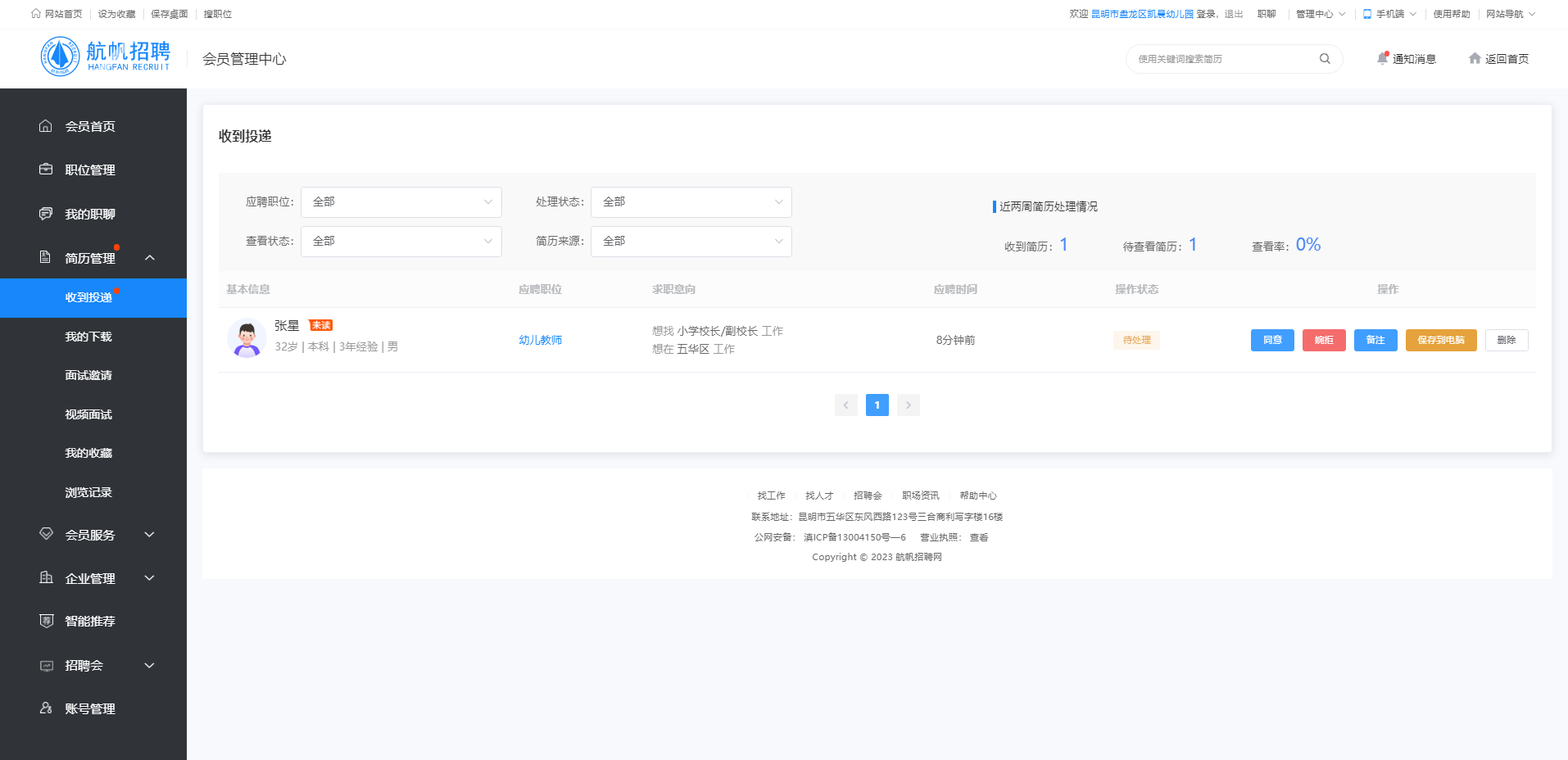Collapse the 简历管理 sidebar section

coord(149,258)
